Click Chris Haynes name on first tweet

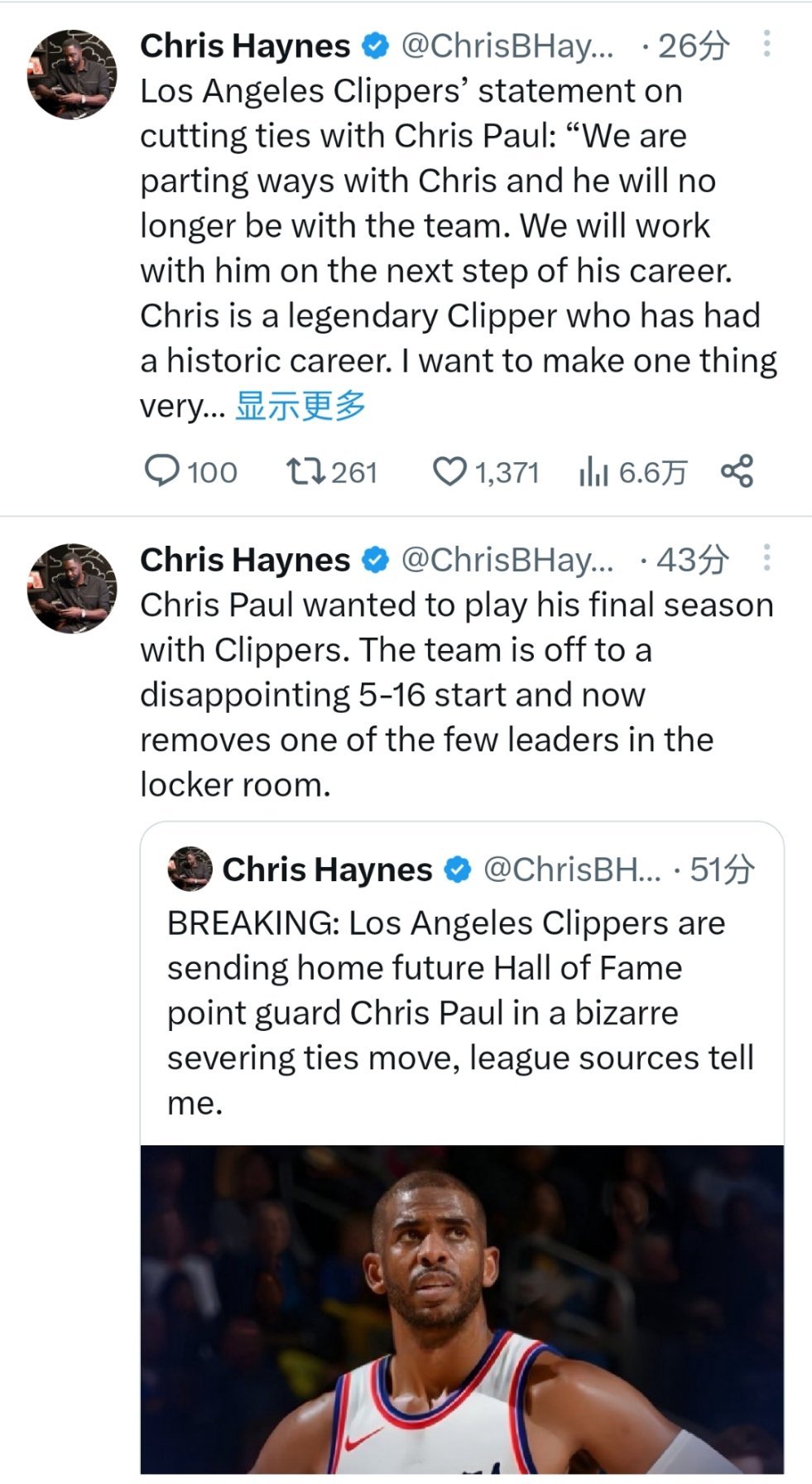point(245,46)
